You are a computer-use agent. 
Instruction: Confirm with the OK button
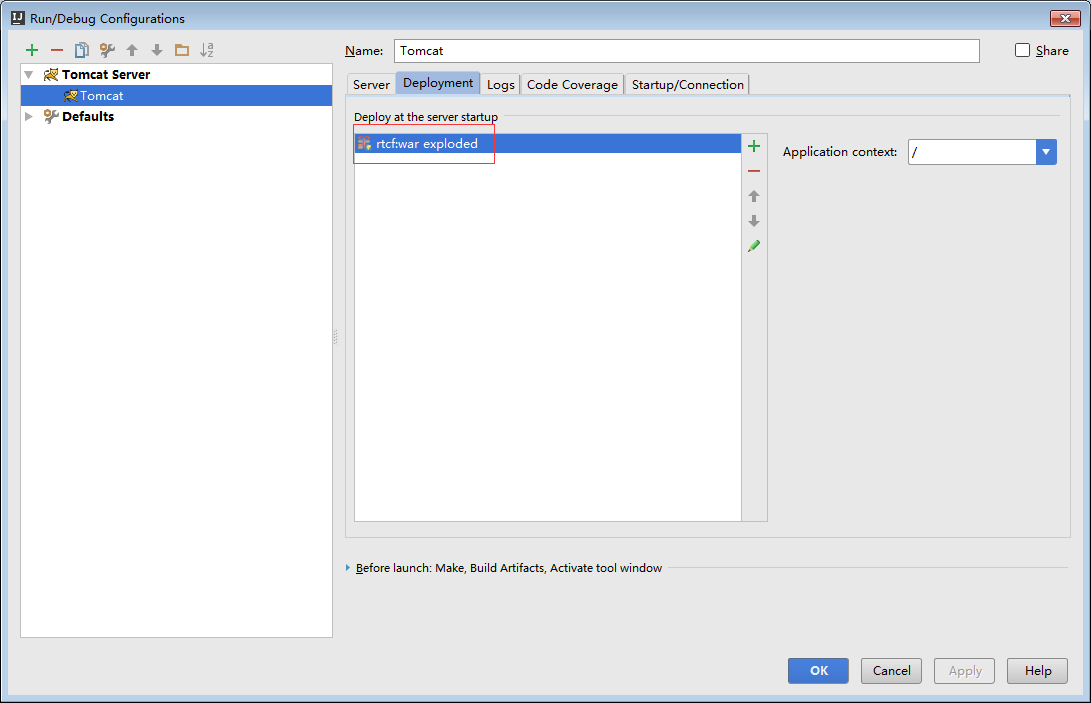click(x=818, y=671)
